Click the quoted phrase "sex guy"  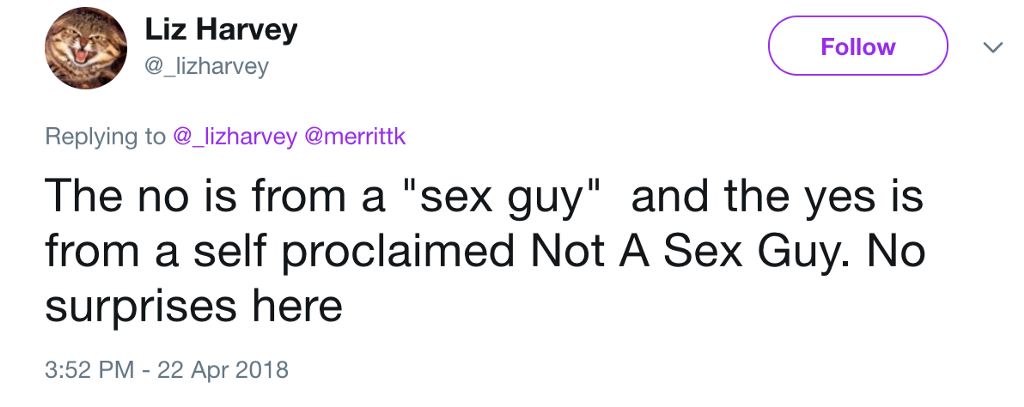tap(499, 197)
